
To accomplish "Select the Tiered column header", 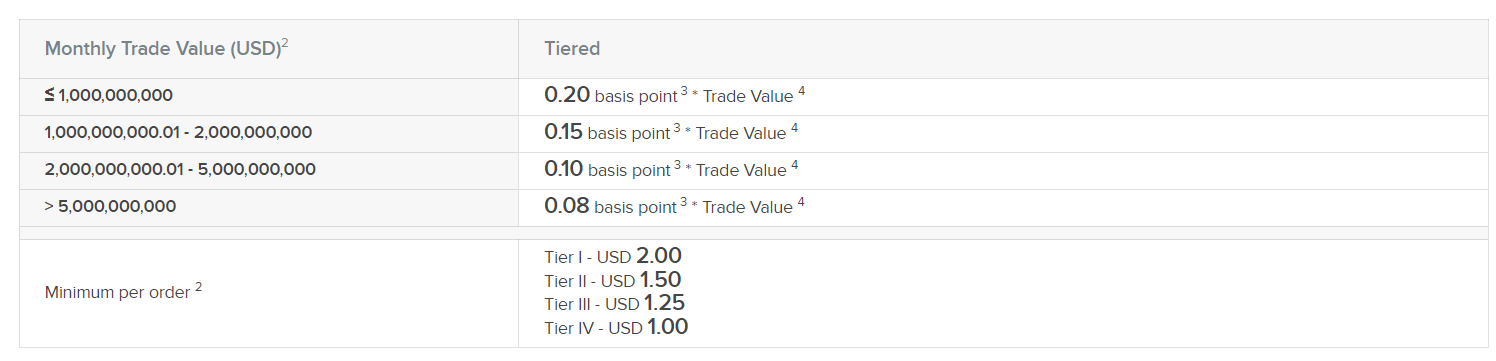I will point(572,48).
